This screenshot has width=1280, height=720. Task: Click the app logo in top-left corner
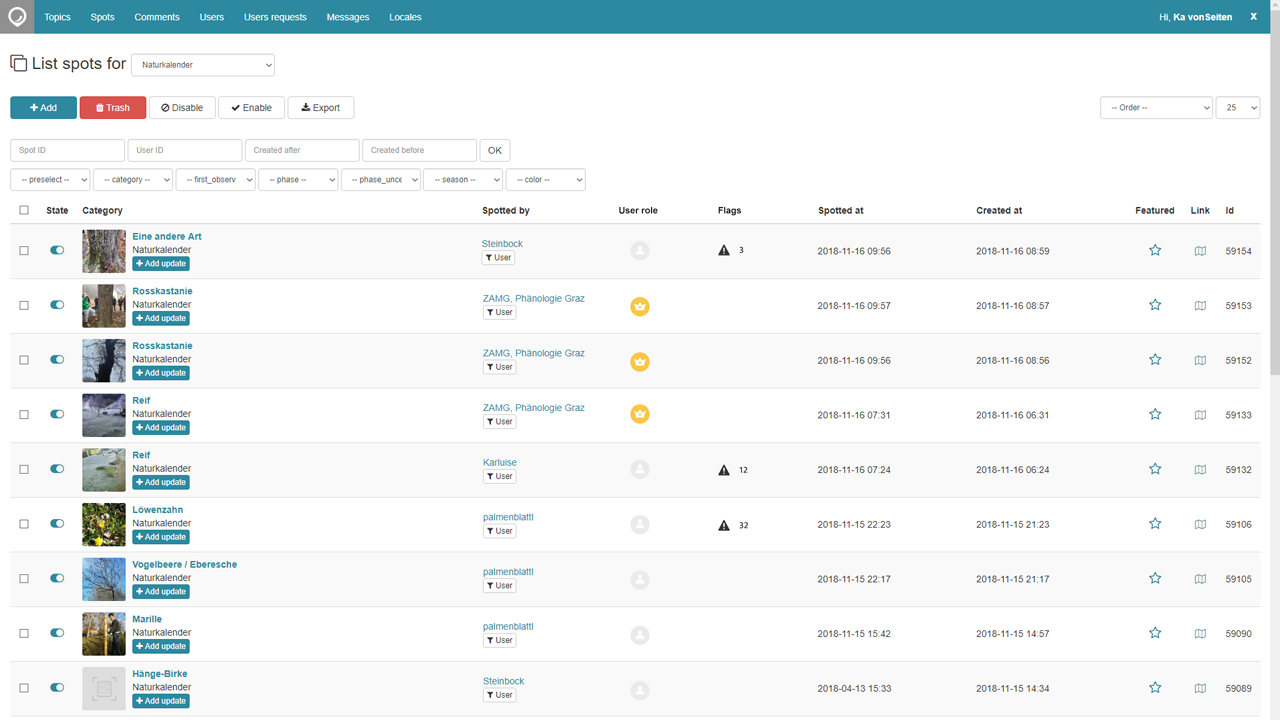(x=17, y=17)
